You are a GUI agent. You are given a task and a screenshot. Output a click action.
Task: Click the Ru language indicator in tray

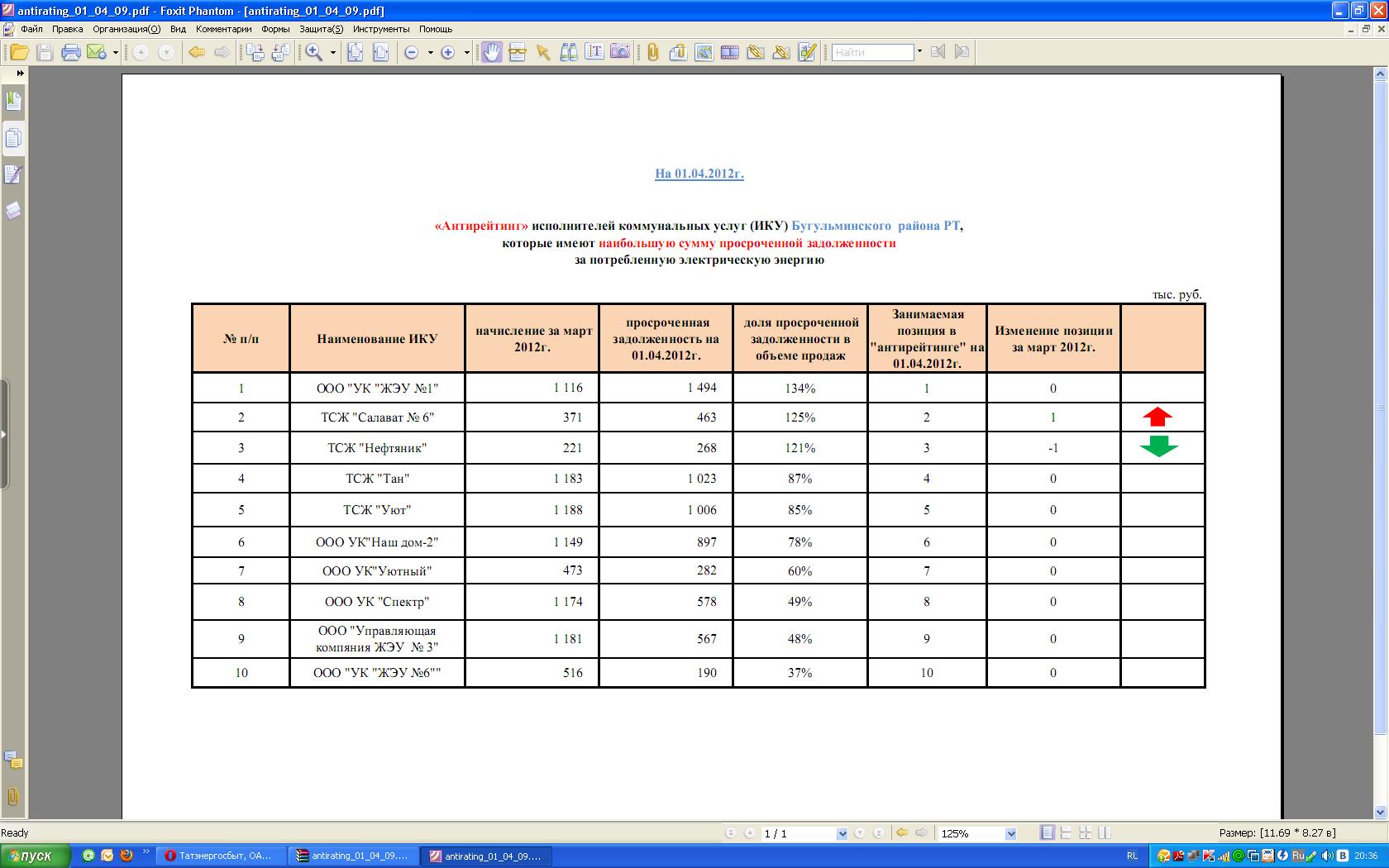1297,856
